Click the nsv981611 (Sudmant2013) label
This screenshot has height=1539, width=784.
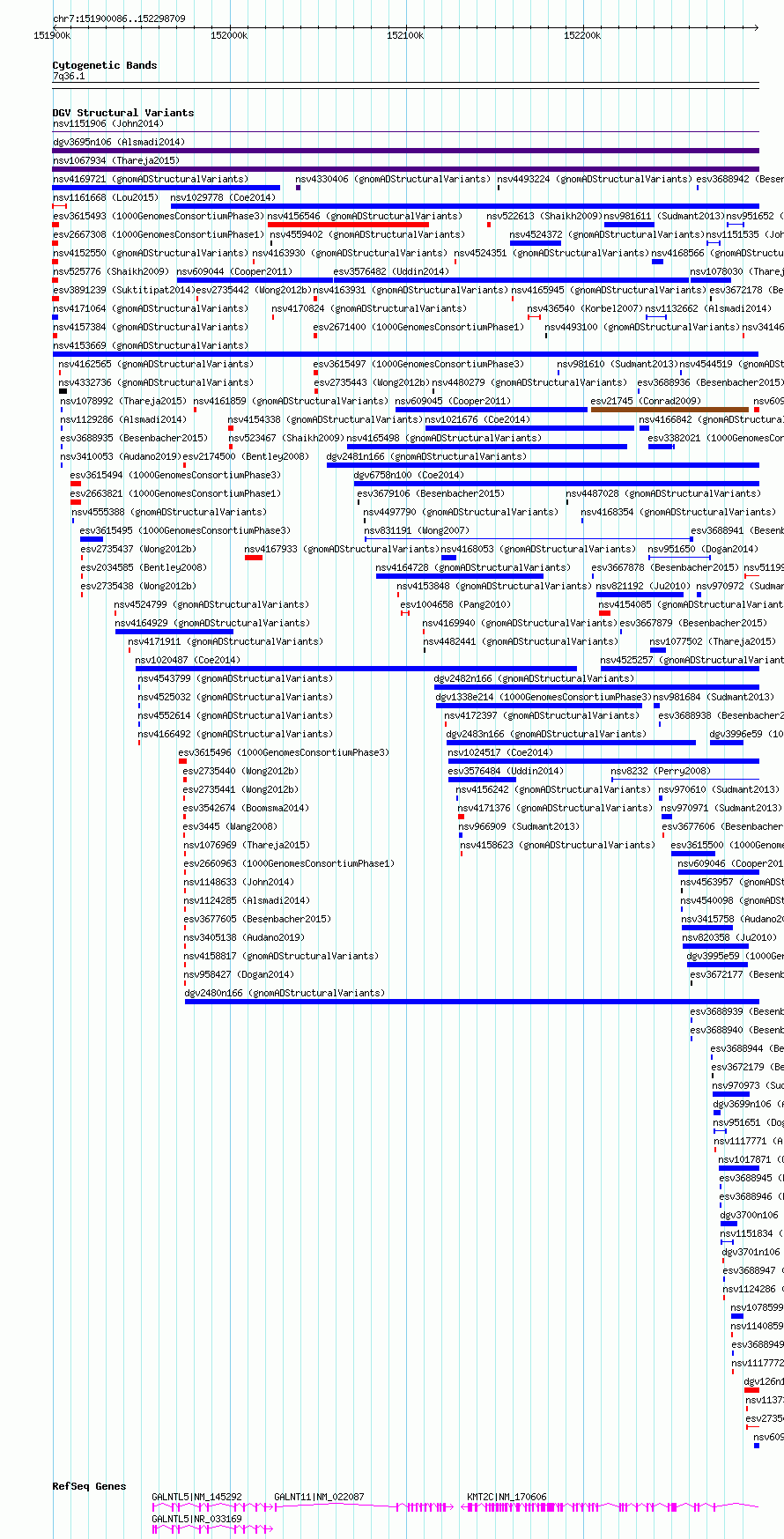(x=664, y=216)
